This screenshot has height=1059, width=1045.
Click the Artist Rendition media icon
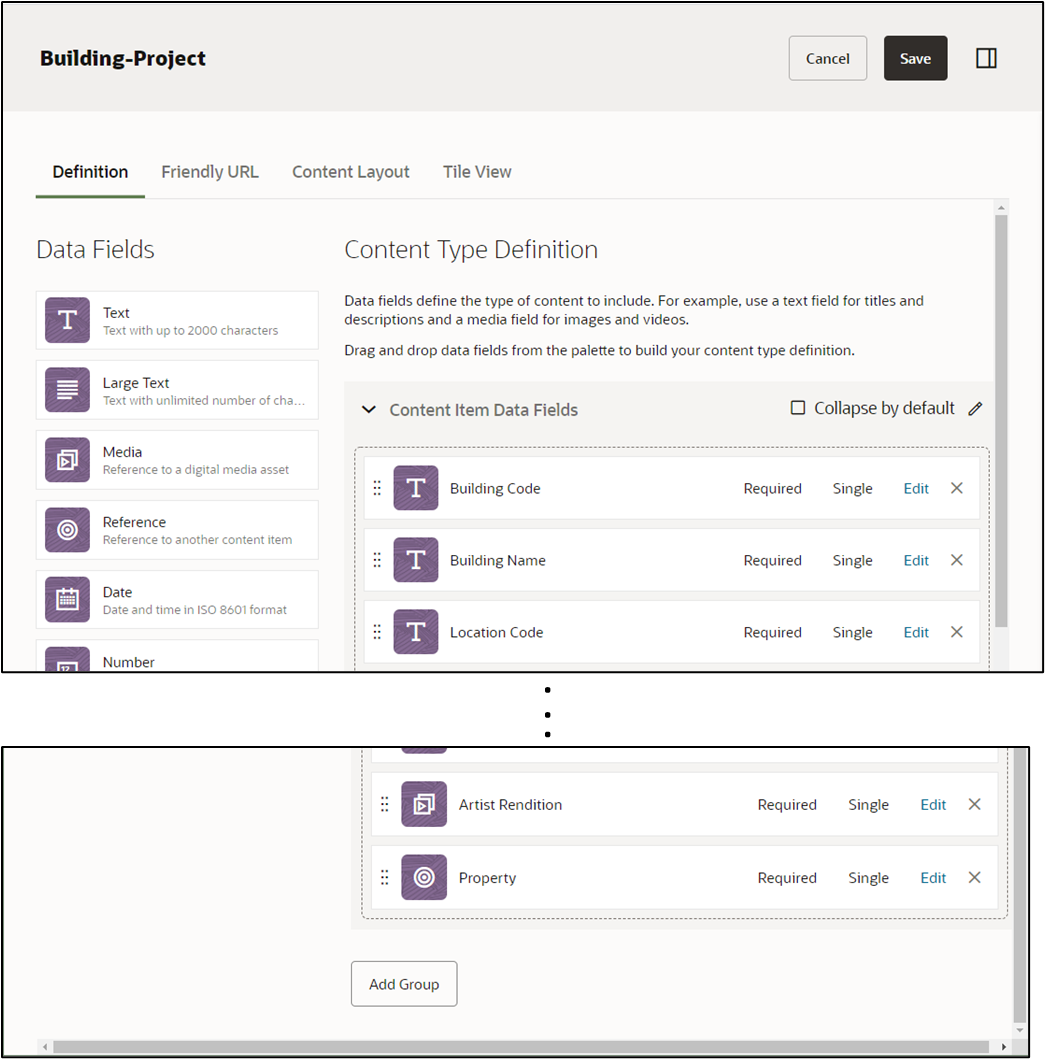423,804
